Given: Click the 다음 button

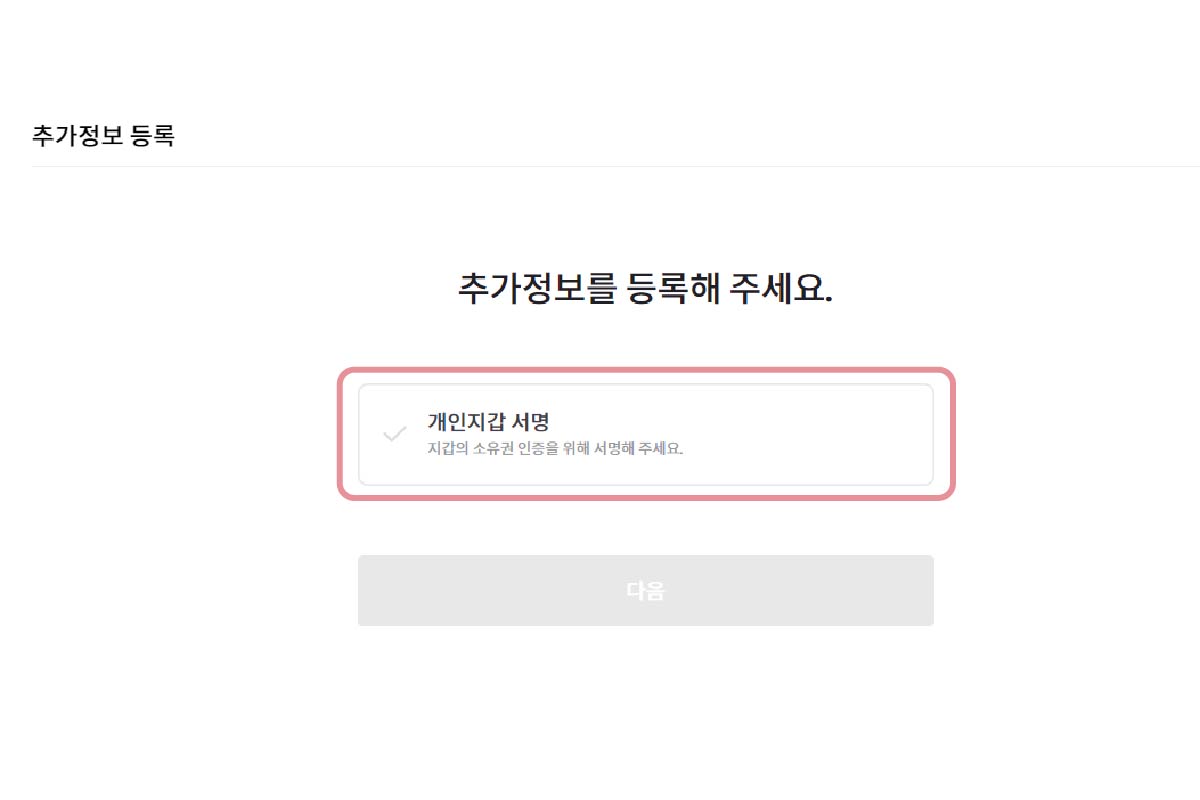Looking at the screenshot, I should pyautogui.click(x=645, y=590).
